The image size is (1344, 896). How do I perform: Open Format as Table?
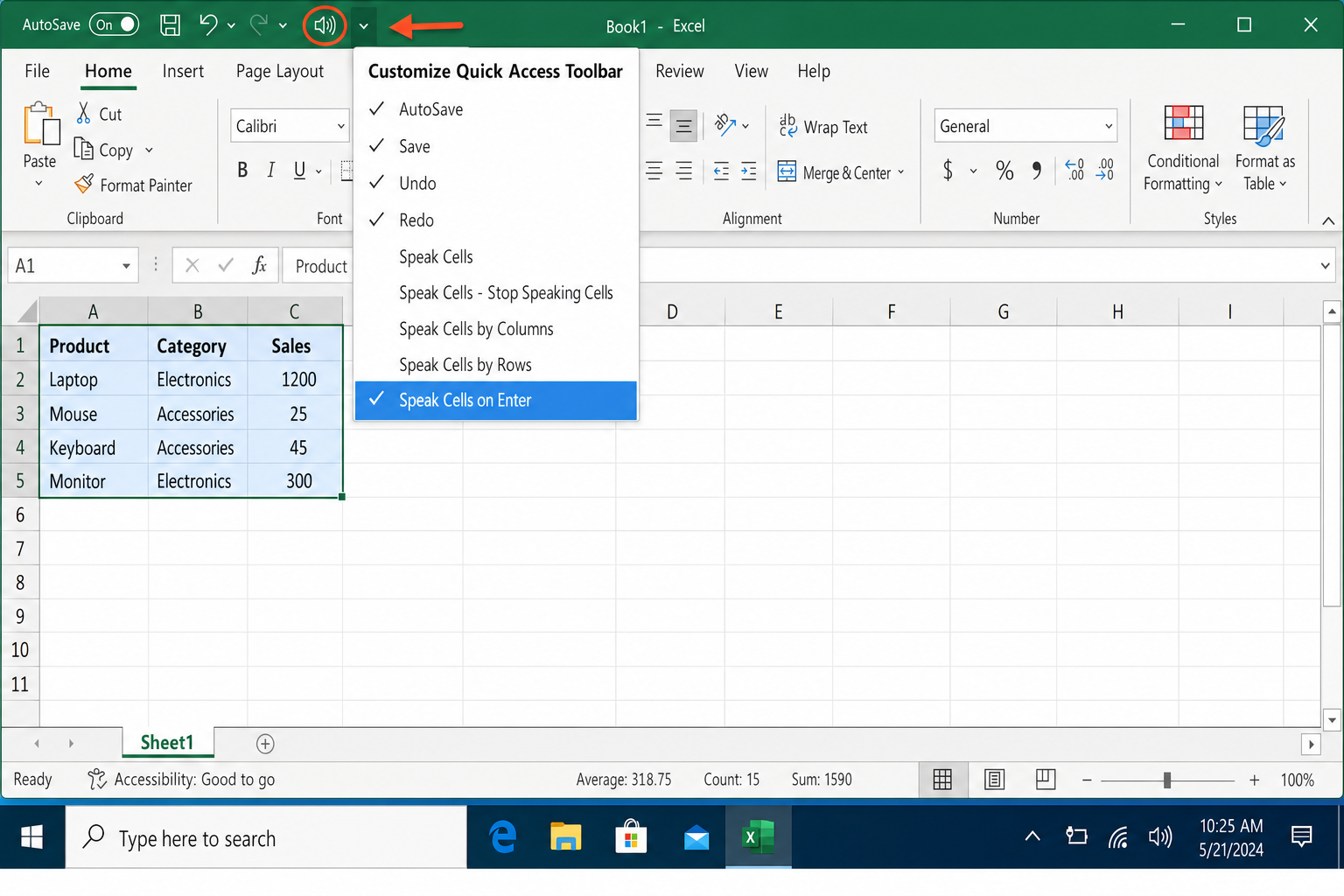coord(1265,149)
